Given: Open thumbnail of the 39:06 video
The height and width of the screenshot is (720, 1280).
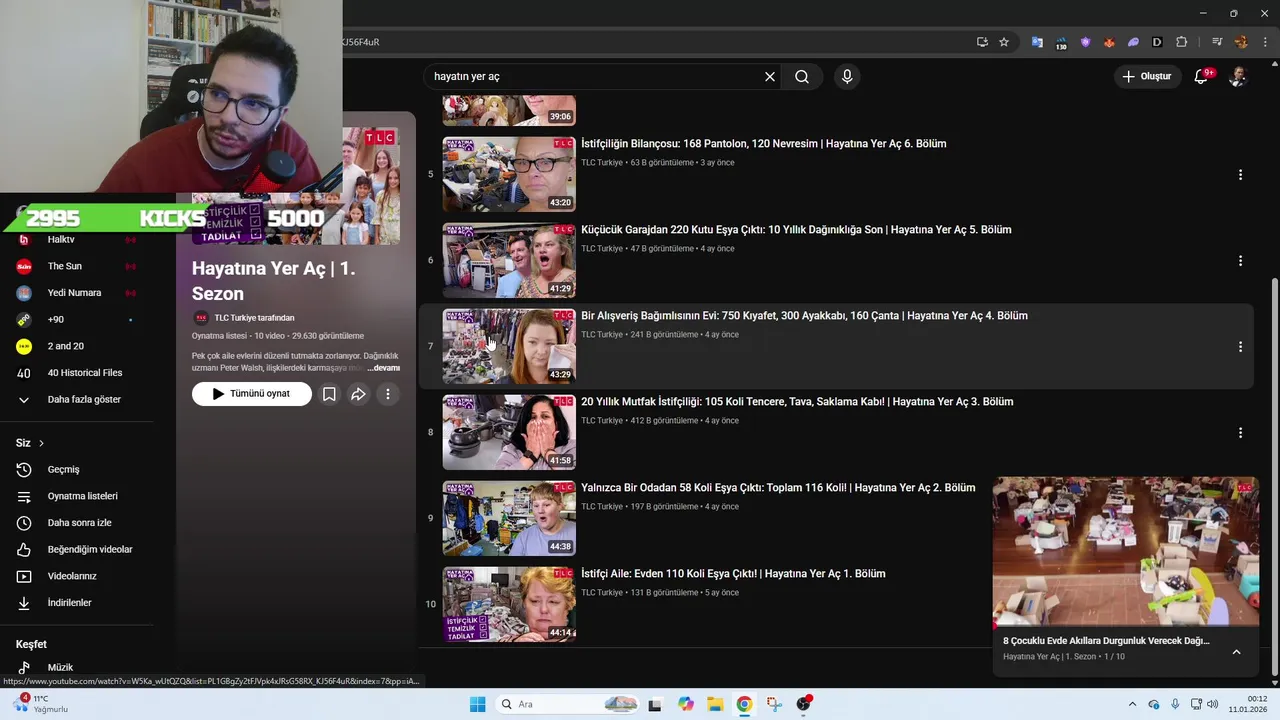Looking at the screenshot, I should pos(509,110).
